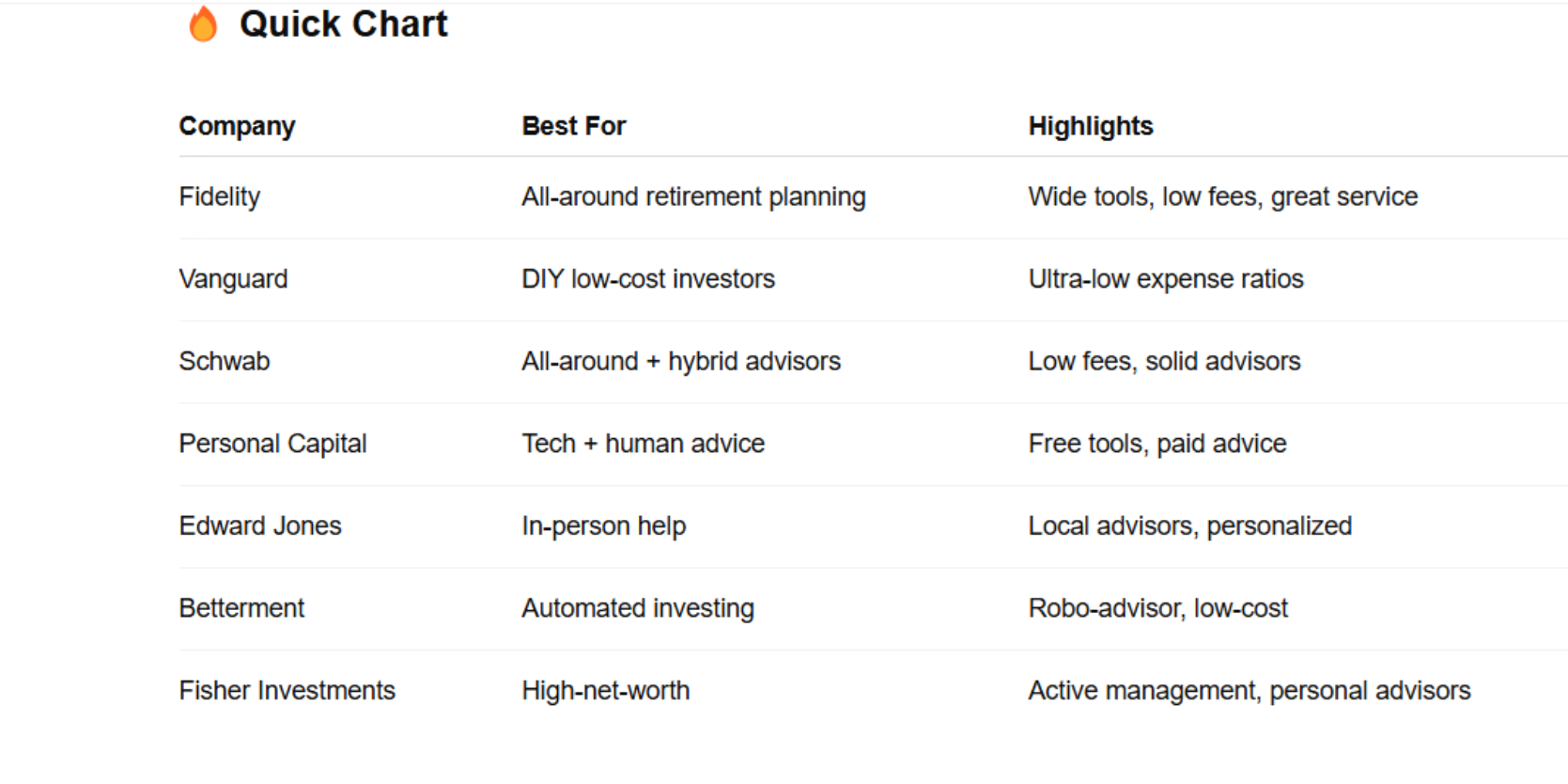Click the Best For column header

coord(573,126)
